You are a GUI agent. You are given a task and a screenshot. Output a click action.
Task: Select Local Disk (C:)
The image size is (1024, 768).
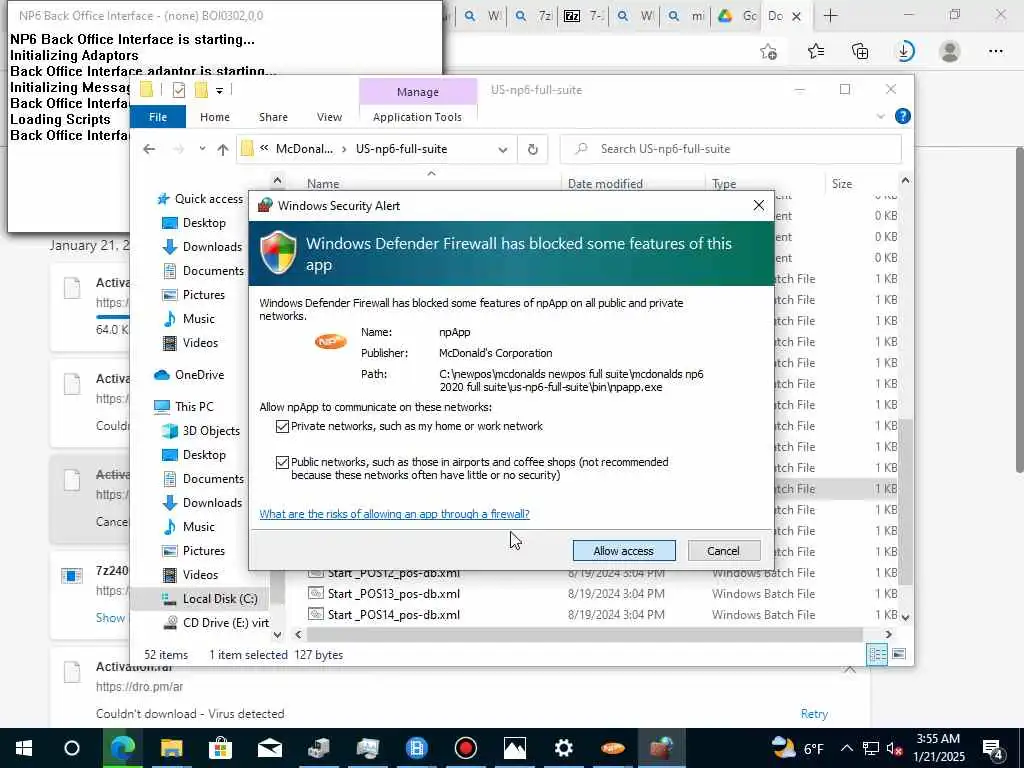click(x=220, y=599)
